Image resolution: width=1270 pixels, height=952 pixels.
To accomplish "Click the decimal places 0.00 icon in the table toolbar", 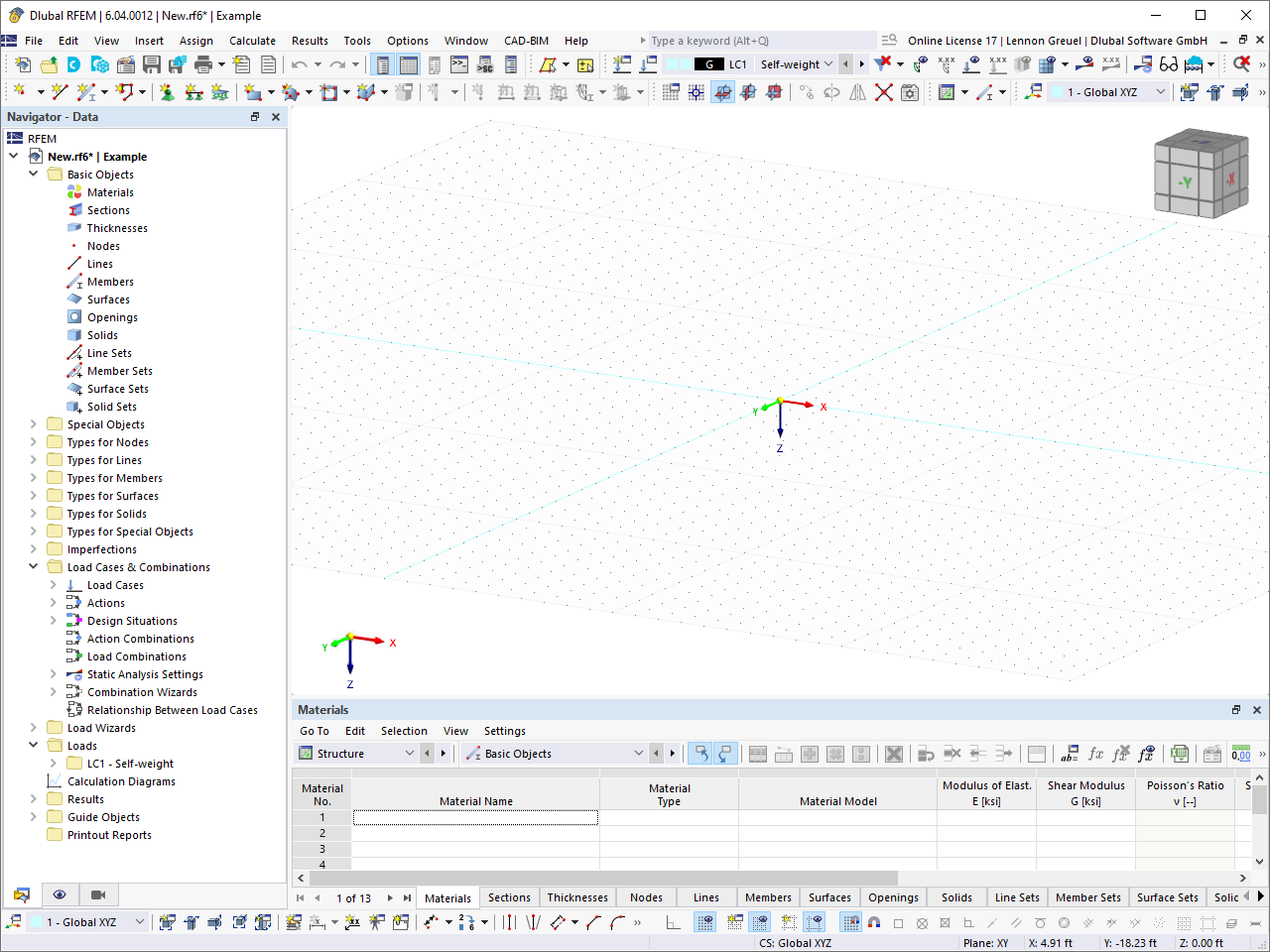I will (x=1241, y=753).
